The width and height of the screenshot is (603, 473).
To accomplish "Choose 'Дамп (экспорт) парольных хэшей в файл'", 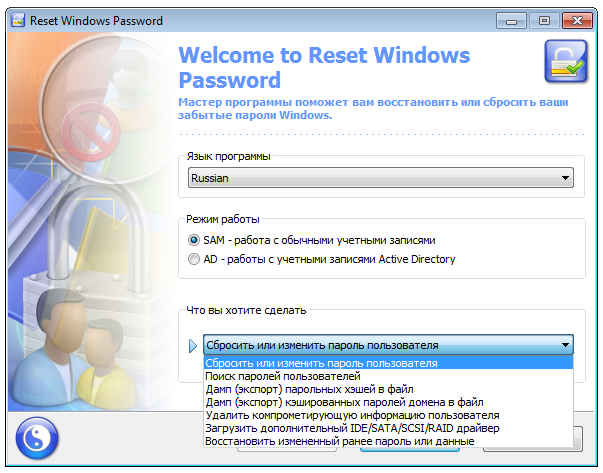I will (x=388, y=389).
